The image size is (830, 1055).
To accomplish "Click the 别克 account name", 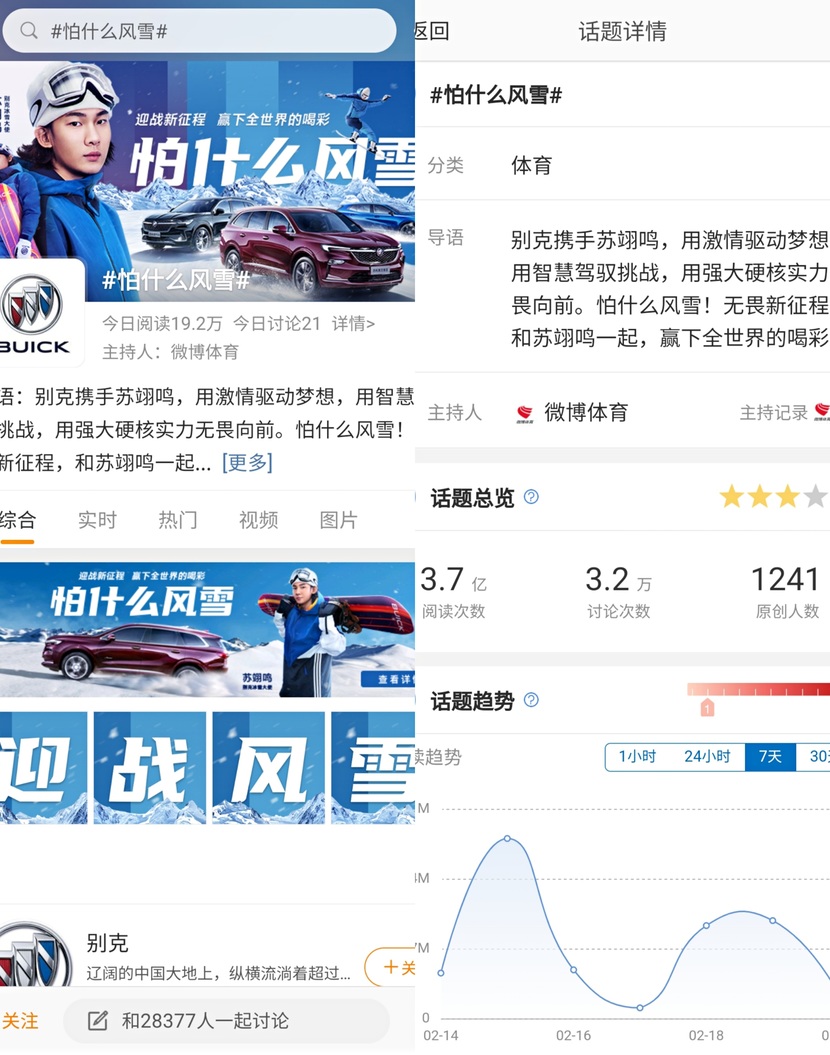I will coord(107,943).
